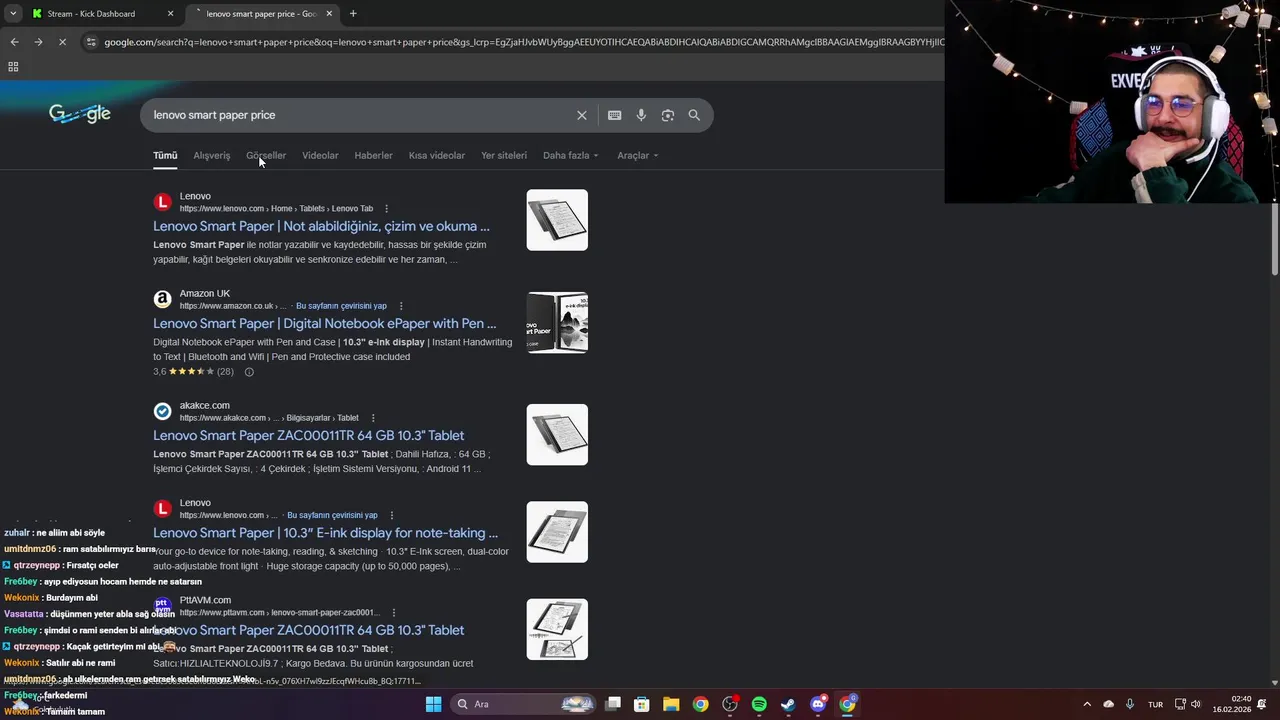The height and width of the screenshot is (720, 1280).
Task: Open the apps grid in bookmarks bar
Action: [x=13, y=67]
